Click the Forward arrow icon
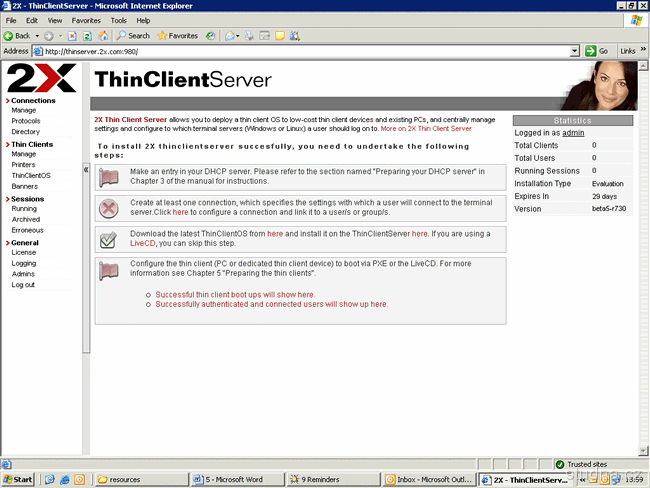 coord(49,36)
